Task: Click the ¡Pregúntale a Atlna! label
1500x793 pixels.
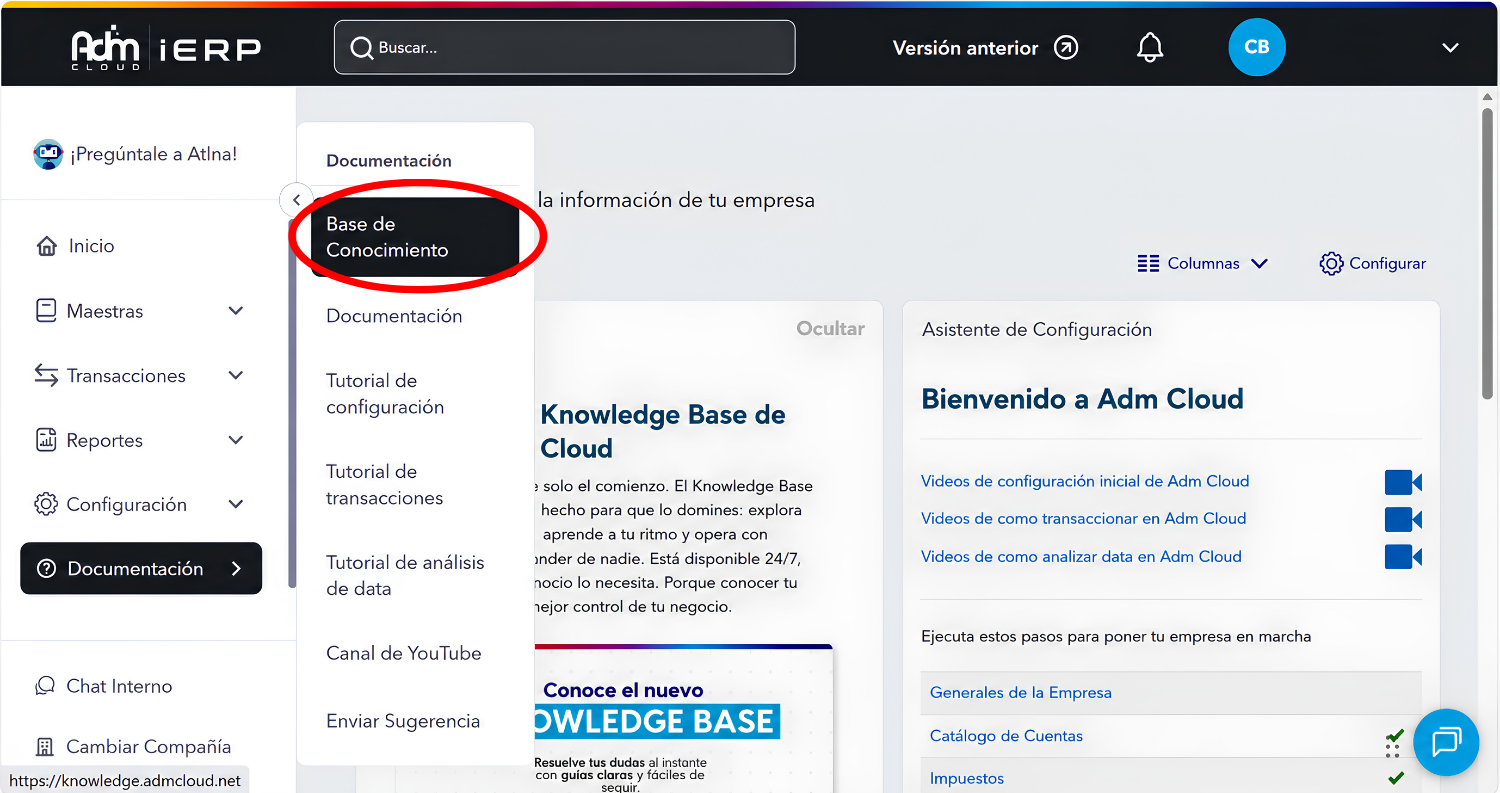Action: click(x=154, y=154)
